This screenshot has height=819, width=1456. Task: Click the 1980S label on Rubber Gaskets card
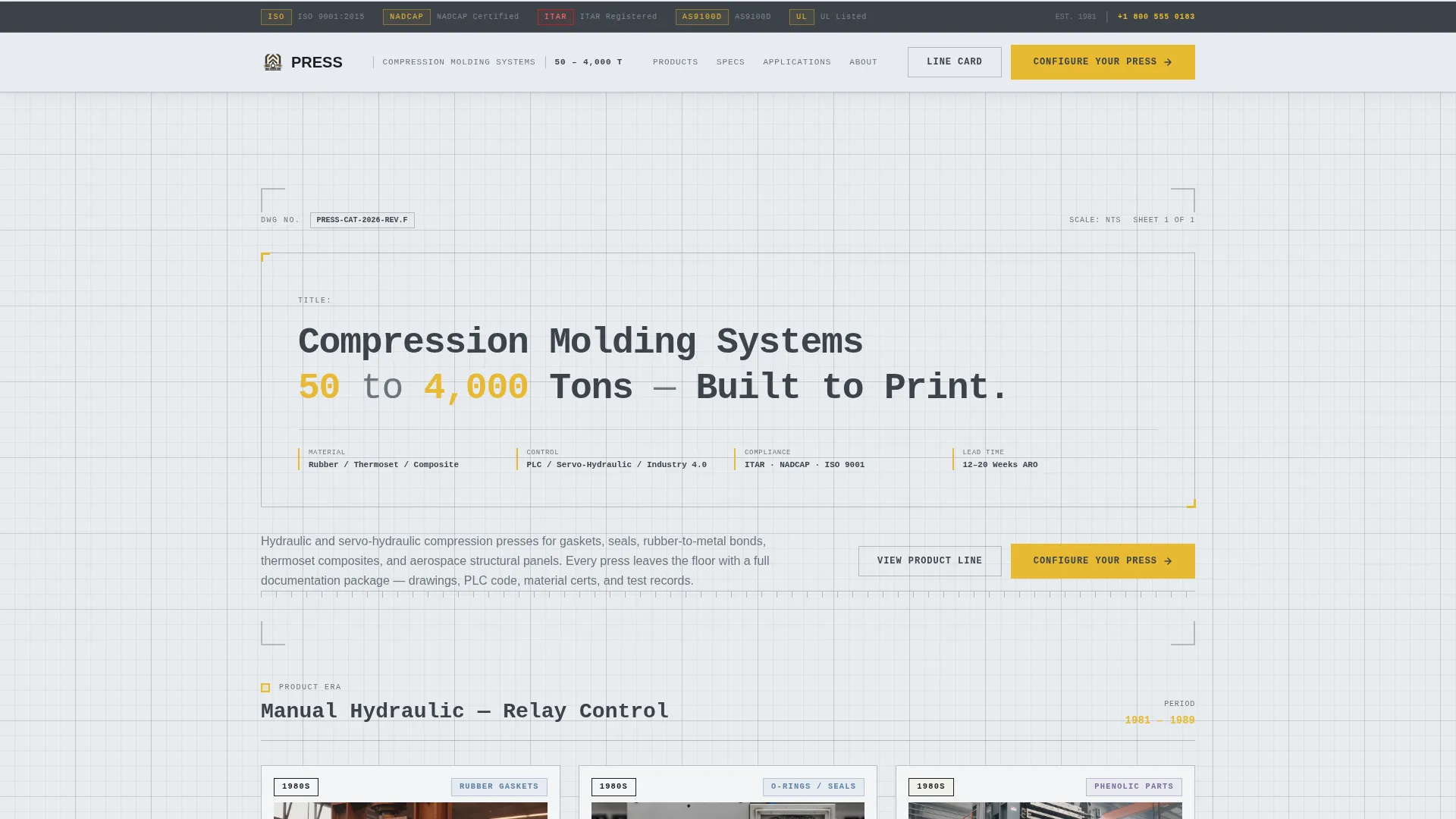pyautogui.click(x=296, y=787)
